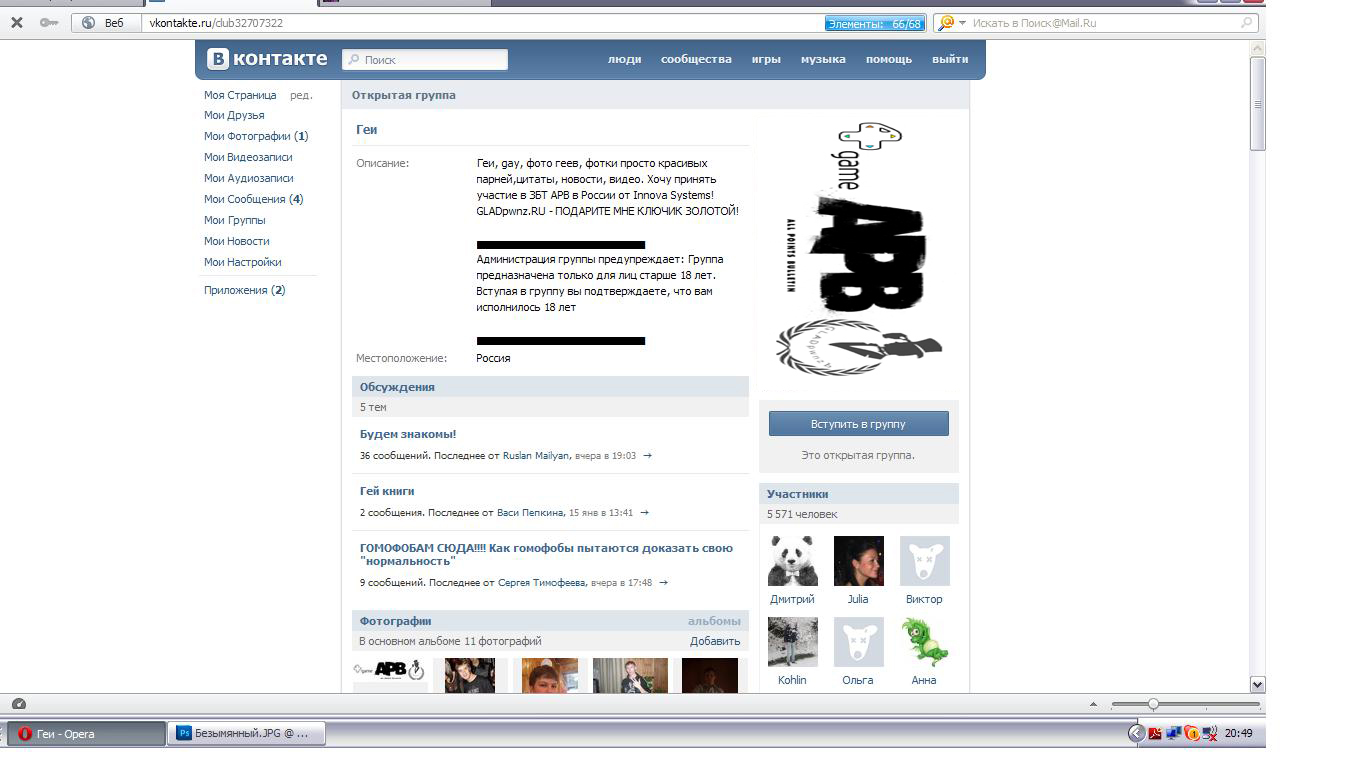Screen dimensions: 1366x768
Task: Open the Opera panel toggle in status bar
Action: click(18, 704)
